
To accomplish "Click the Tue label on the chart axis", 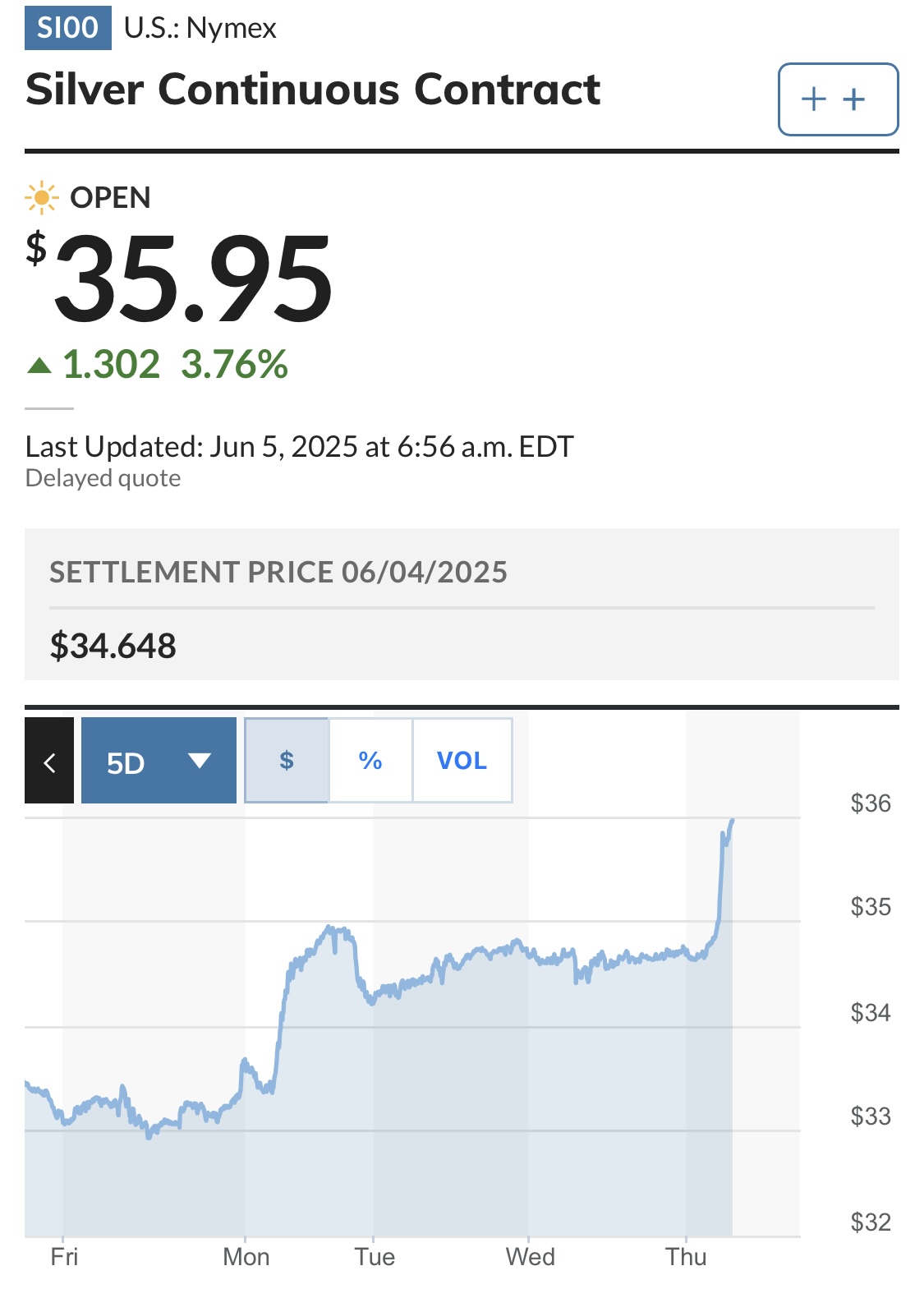I will tap(375, 1257).
